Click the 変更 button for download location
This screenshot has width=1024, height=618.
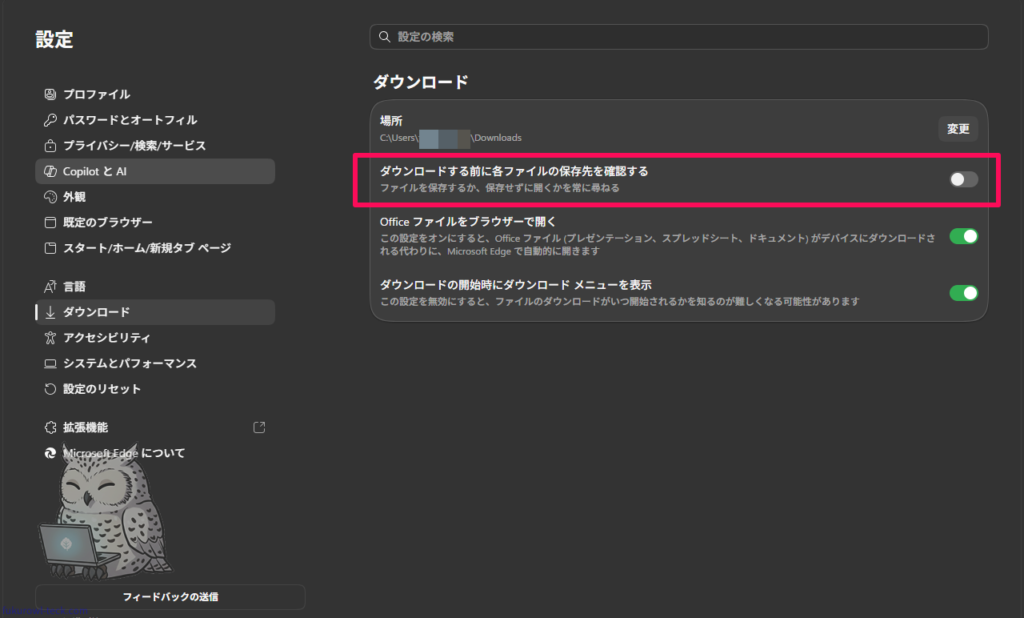coord(958,129)
